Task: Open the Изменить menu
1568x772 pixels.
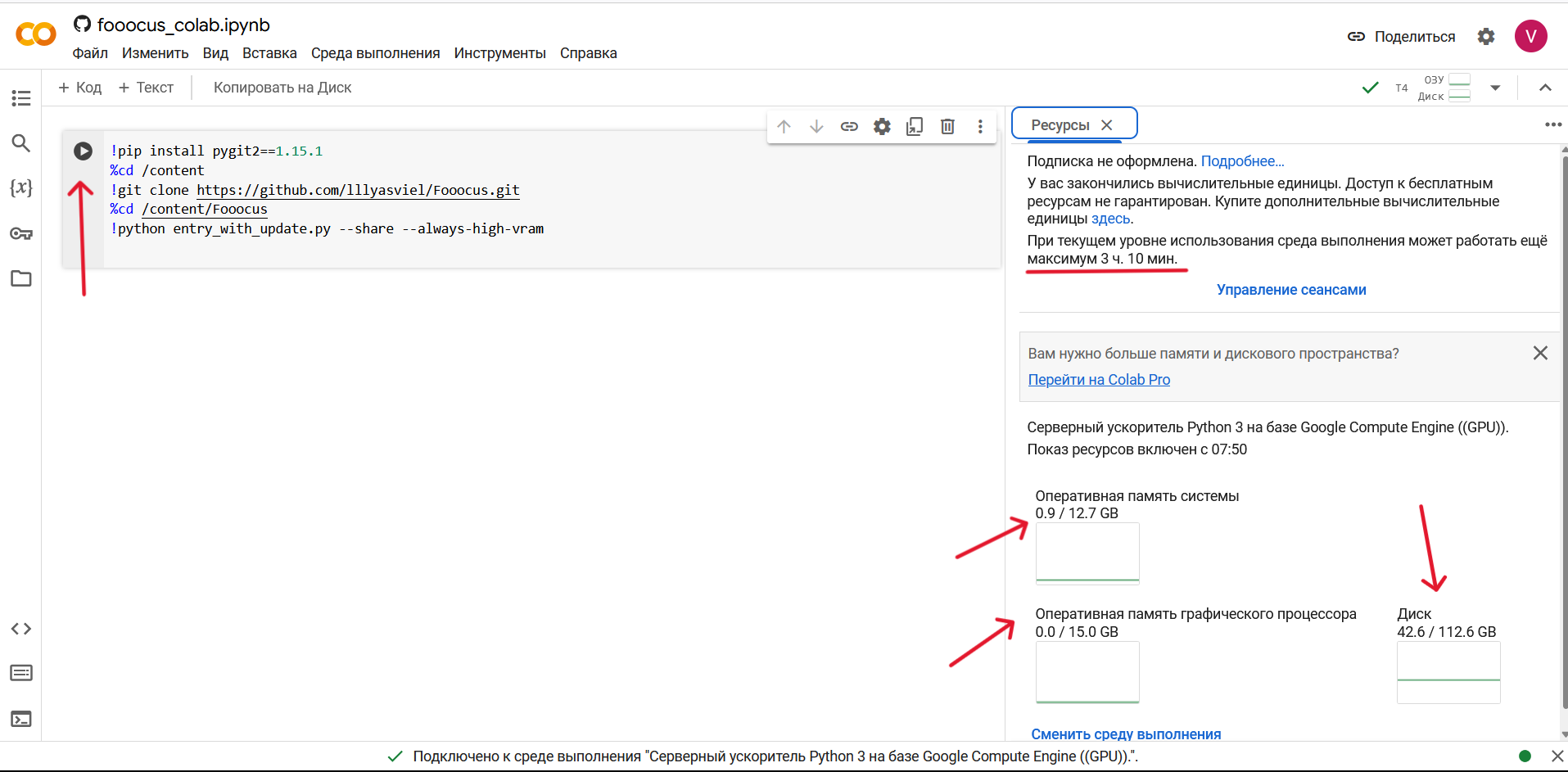Action: [156, 53]
